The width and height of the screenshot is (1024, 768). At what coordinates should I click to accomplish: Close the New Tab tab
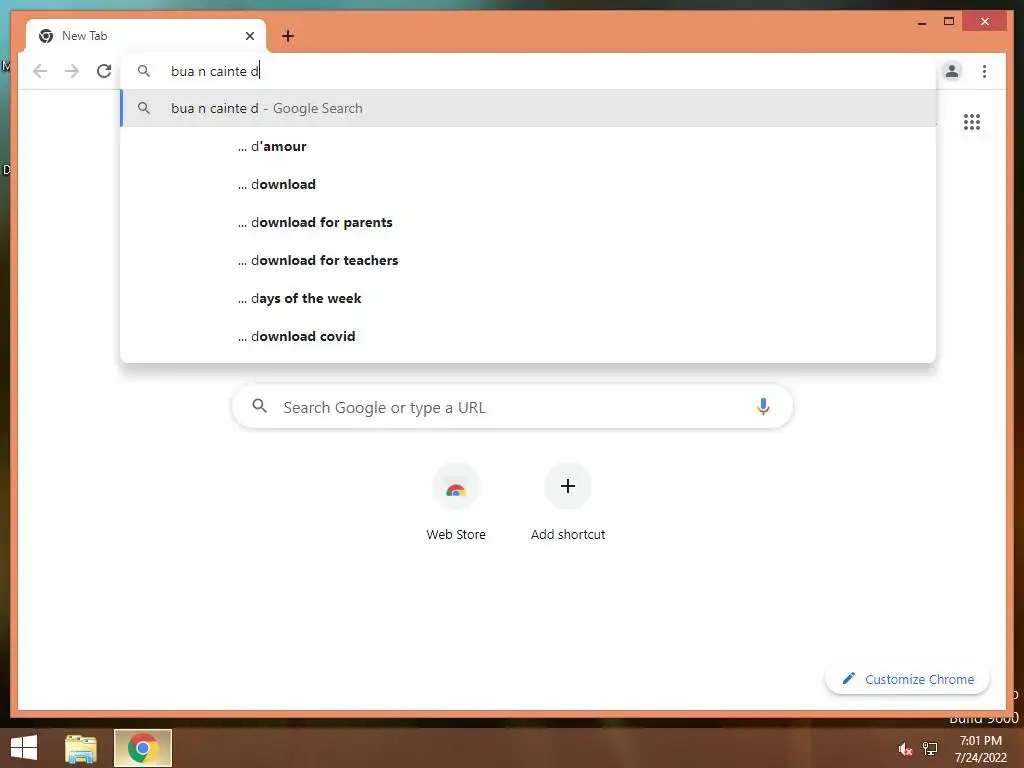249,36
